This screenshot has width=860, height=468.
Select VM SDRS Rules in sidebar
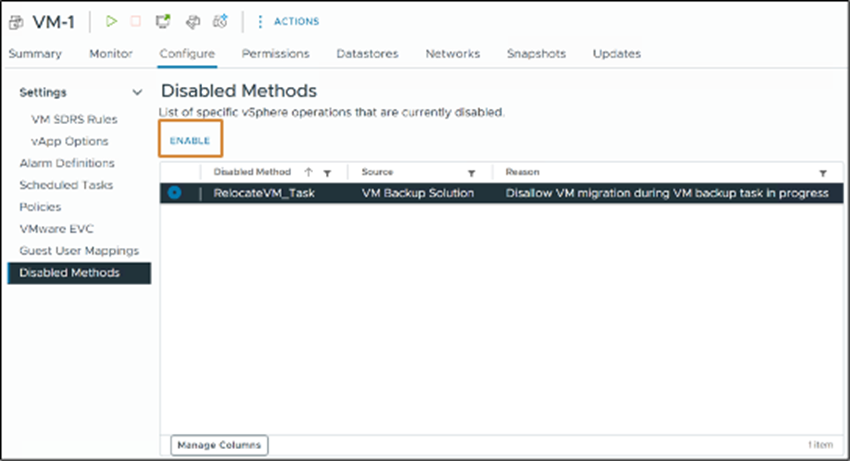(x=74, y=120)
